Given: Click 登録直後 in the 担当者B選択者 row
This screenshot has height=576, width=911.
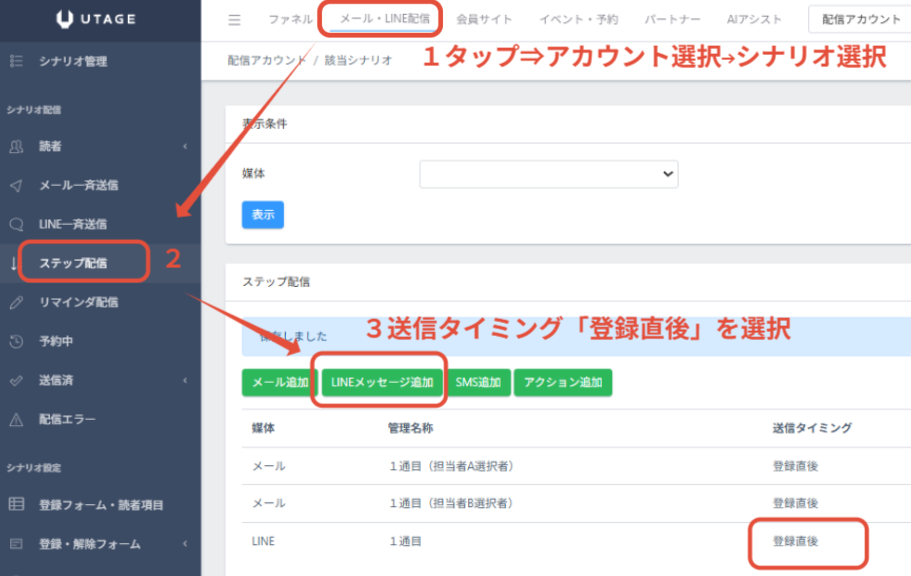Looking at the screenshot, I should 795,503.
